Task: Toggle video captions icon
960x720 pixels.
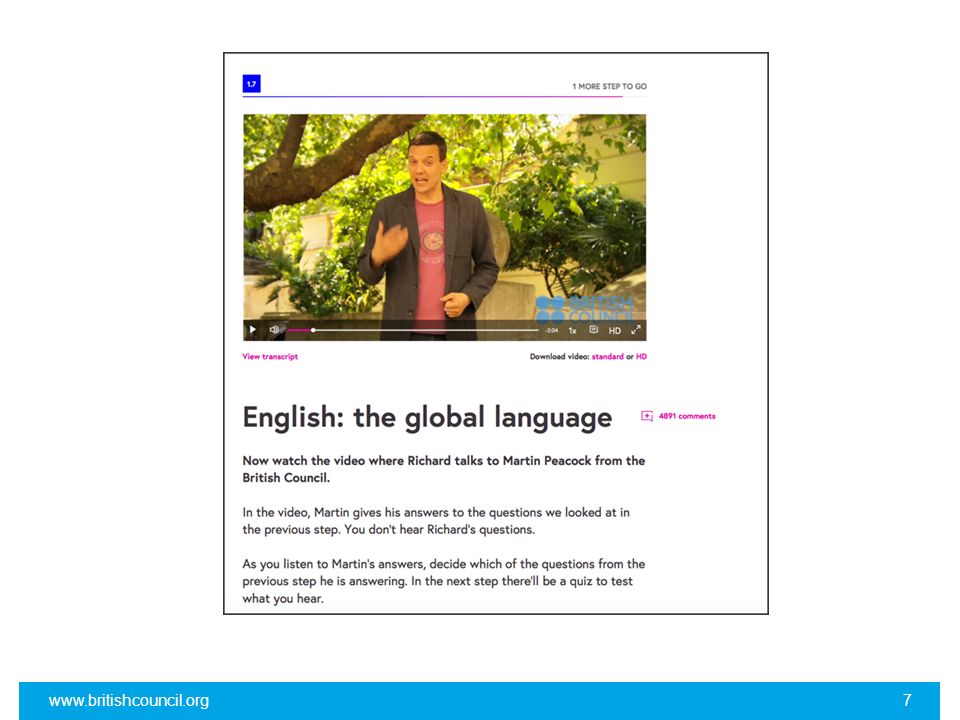Action: (593, 329)
